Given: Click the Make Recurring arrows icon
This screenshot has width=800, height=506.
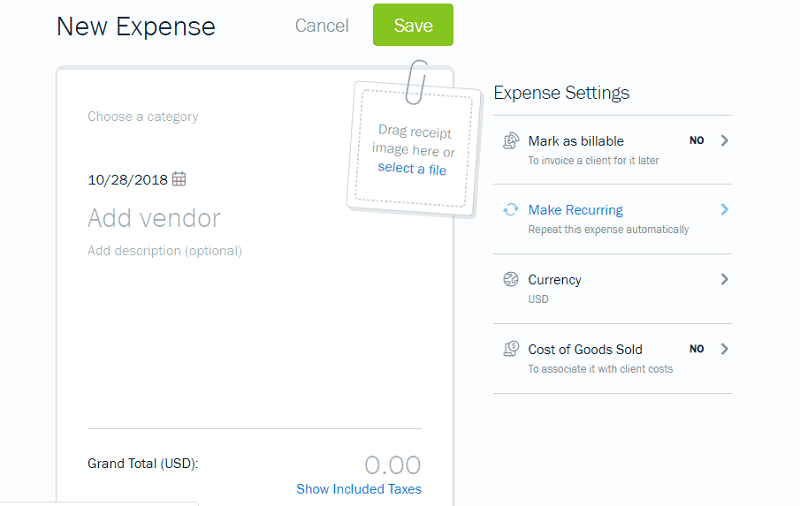Looking at the screenshot, I should pos(511,210).
